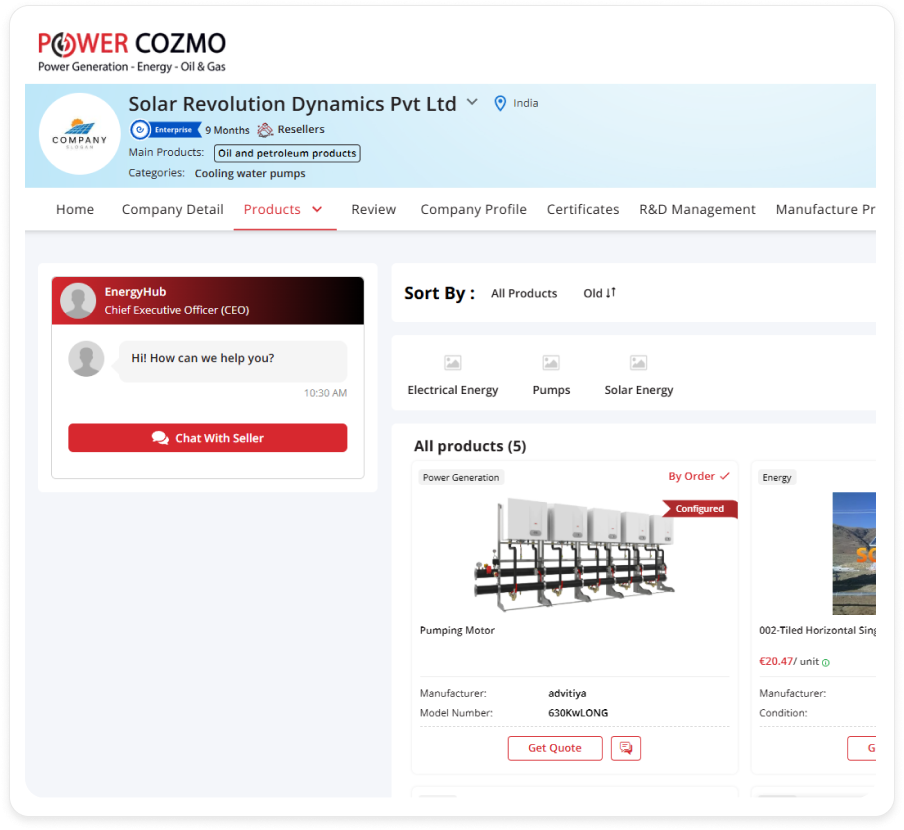
Task: Select the Pumps category icon
Action: point(551,363)
